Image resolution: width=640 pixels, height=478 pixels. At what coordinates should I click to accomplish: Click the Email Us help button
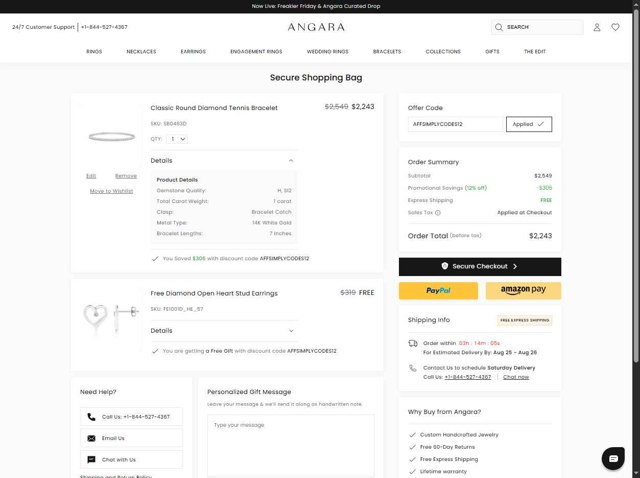click(x=131, y=438)
